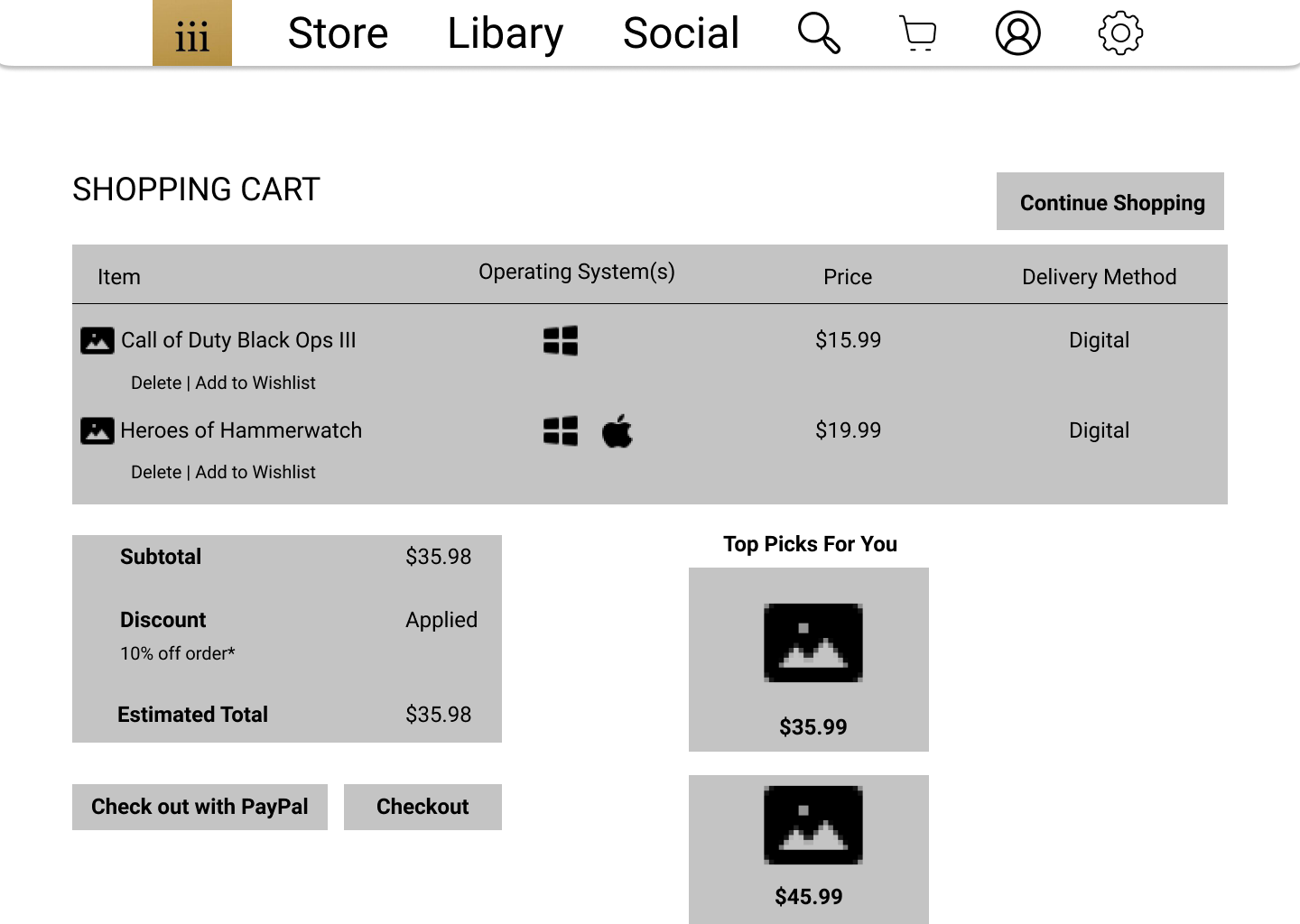Click Apple icon for Heroes of Hammerwatch row
Screen dimensions: 1300x924
pyautogui.click(x=617, y=430)
